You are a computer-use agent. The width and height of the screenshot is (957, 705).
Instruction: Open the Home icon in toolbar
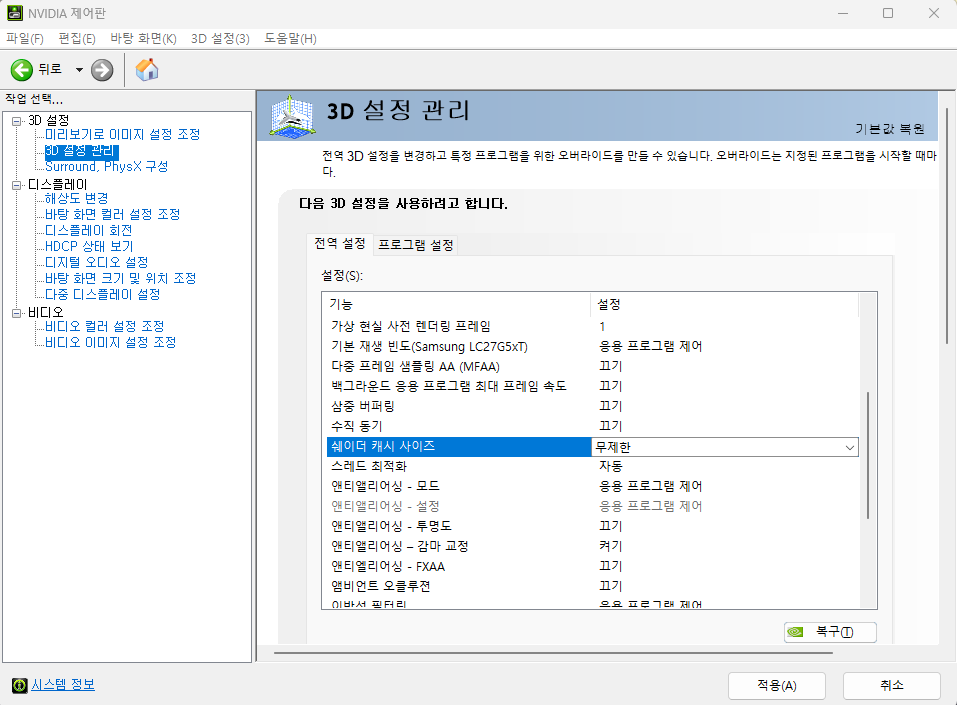point(146,70)
